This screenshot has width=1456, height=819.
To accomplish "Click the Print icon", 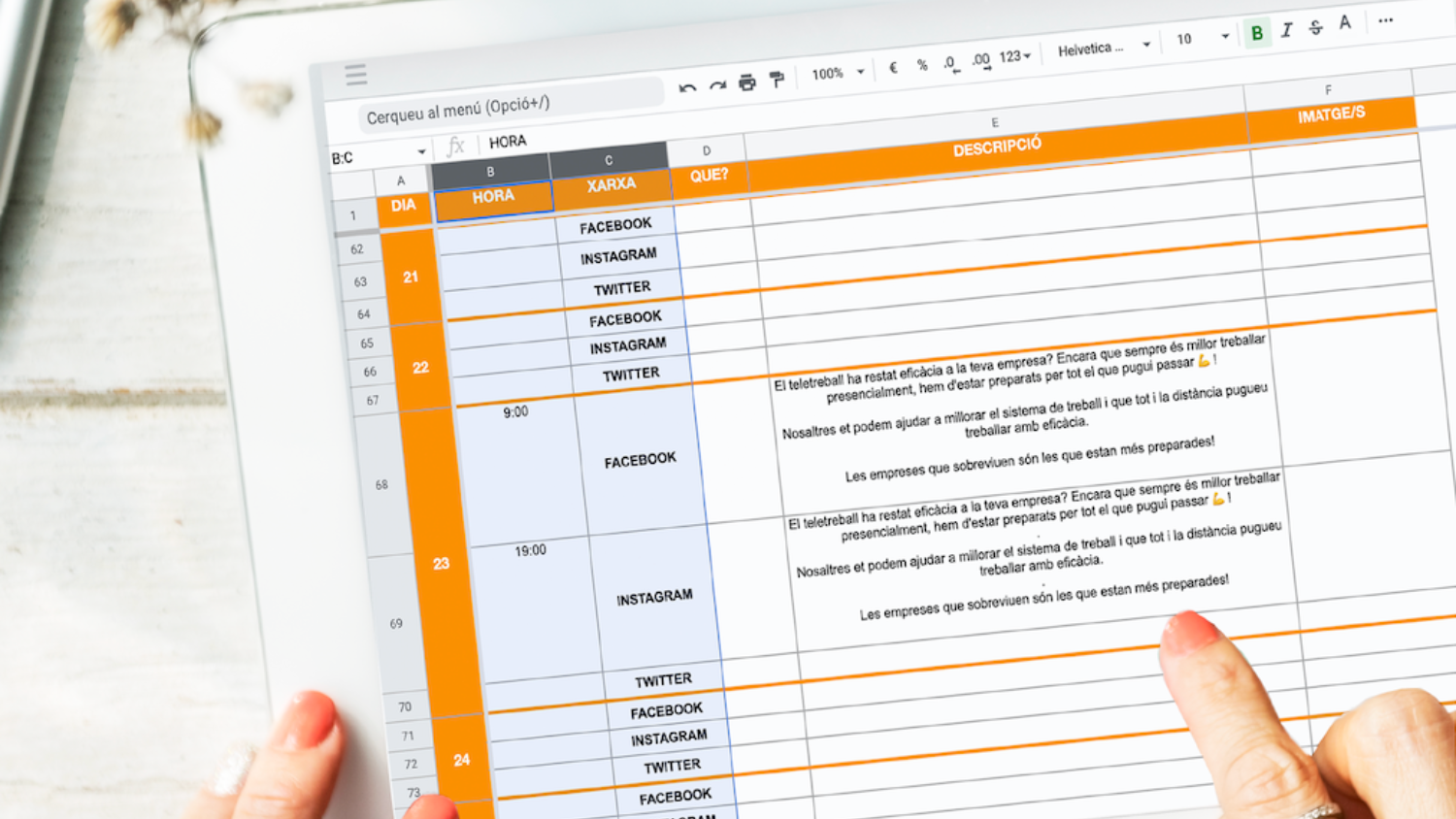I will point(746,82).
